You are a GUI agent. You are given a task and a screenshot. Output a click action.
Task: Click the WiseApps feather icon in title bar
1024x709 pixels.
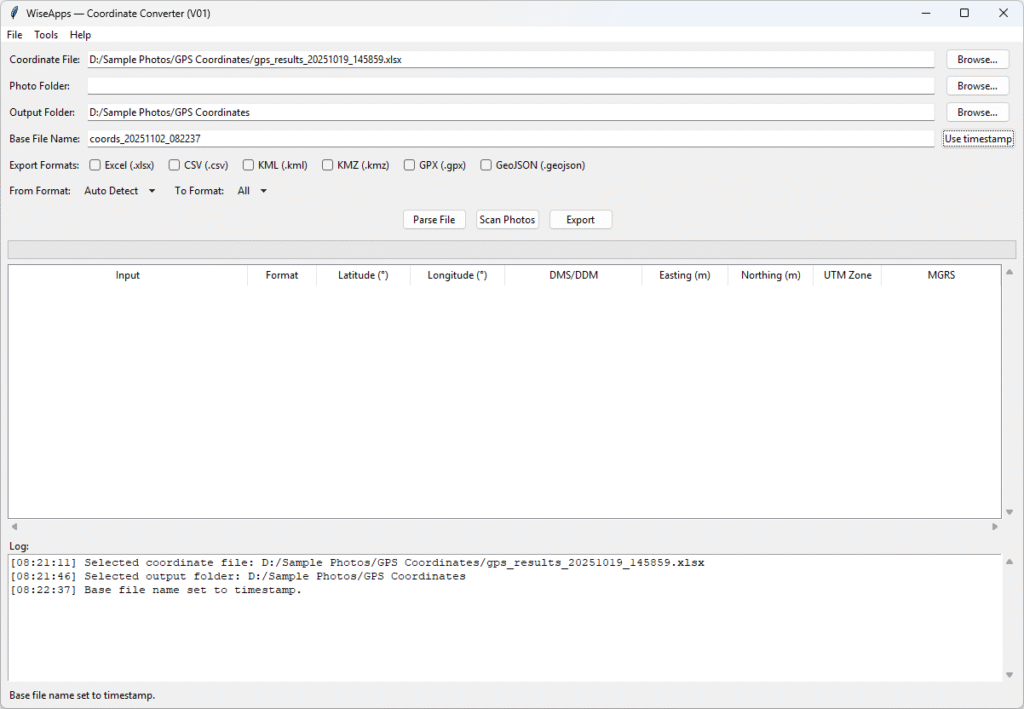[12, 13]
